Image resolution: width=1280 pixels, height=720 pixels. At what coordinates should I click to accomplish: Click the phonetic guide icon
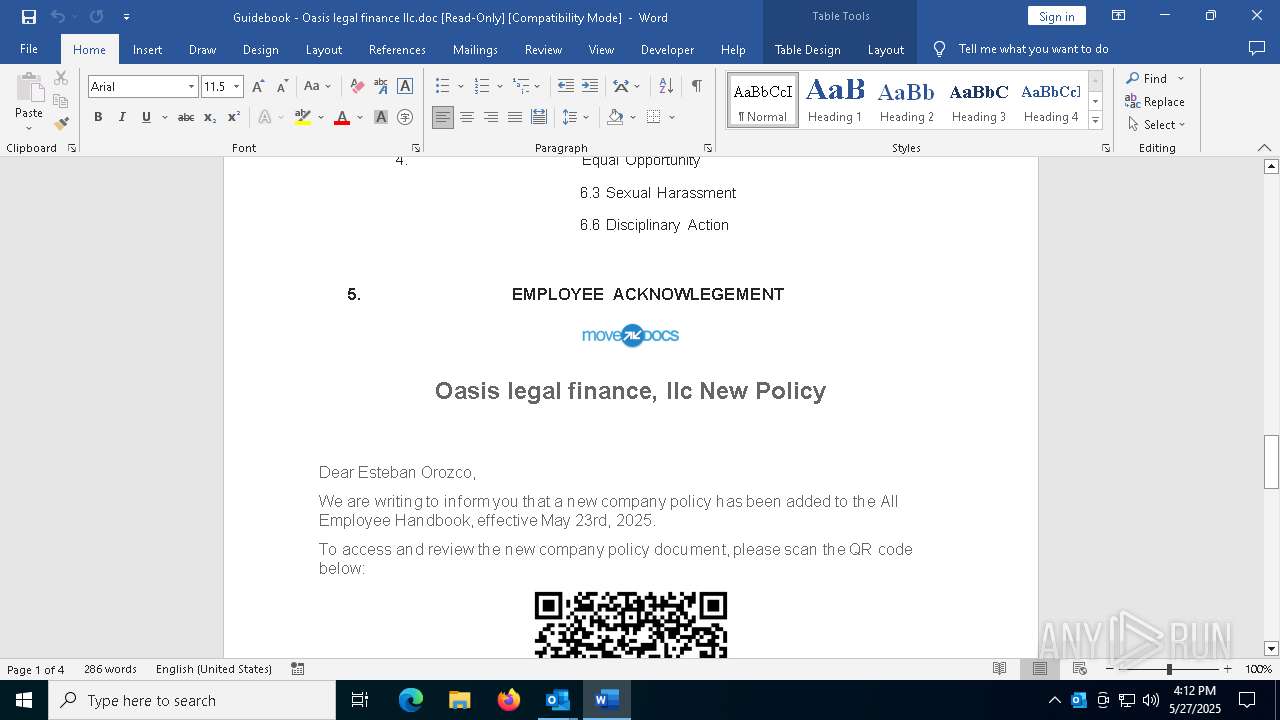381,87
